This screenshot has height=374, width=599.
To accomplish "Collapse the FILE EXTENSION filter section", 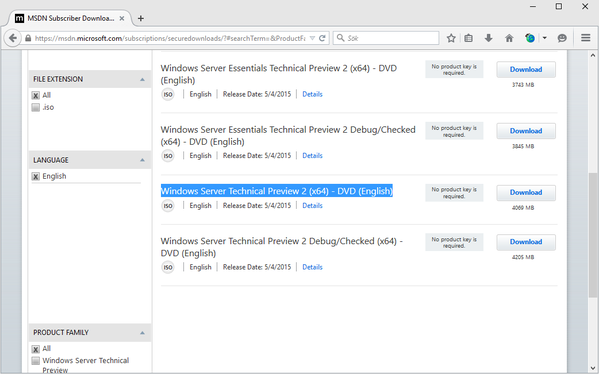I will 142,79.
